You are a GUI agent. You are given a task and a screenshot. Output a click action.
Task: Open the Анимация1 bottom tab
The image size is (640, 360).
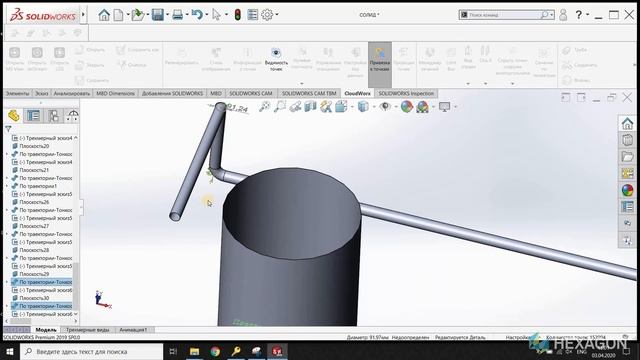(x=133, y=330)
